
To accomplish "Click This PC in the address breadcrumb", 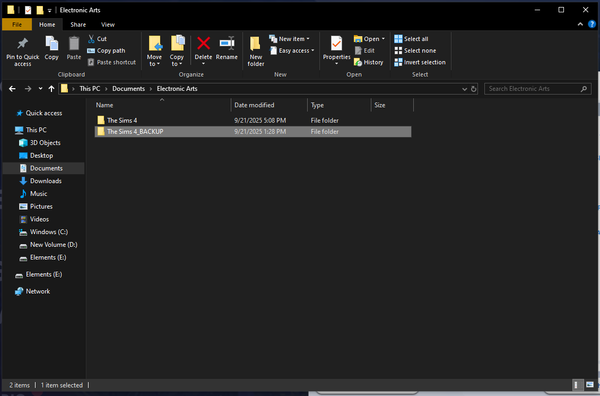I will (90, 89).
